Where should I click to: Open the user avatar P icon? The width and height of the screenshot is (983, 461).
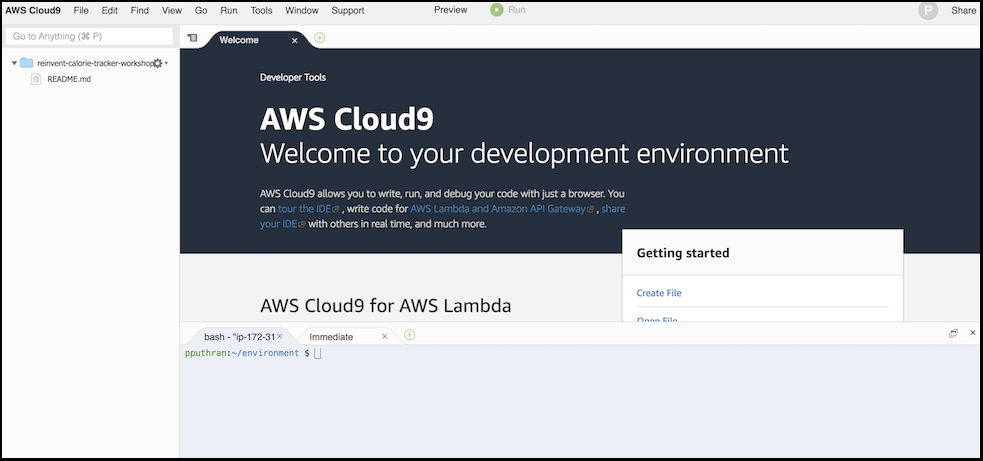(x=928, y=11)
